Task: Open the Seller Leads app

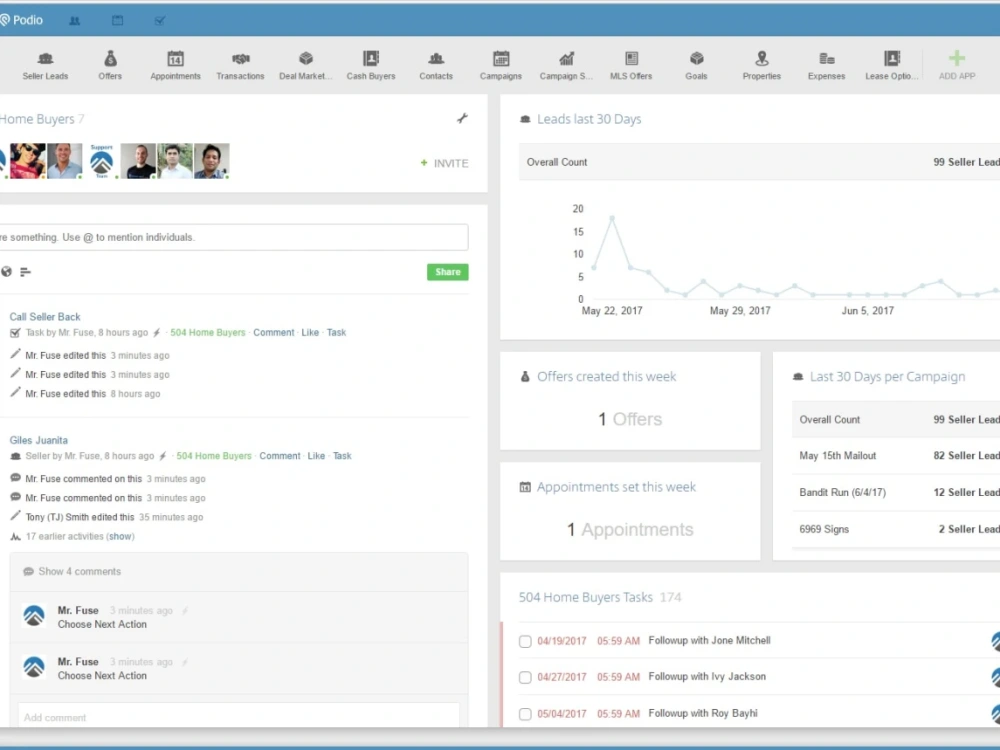Action: (45, 66)
